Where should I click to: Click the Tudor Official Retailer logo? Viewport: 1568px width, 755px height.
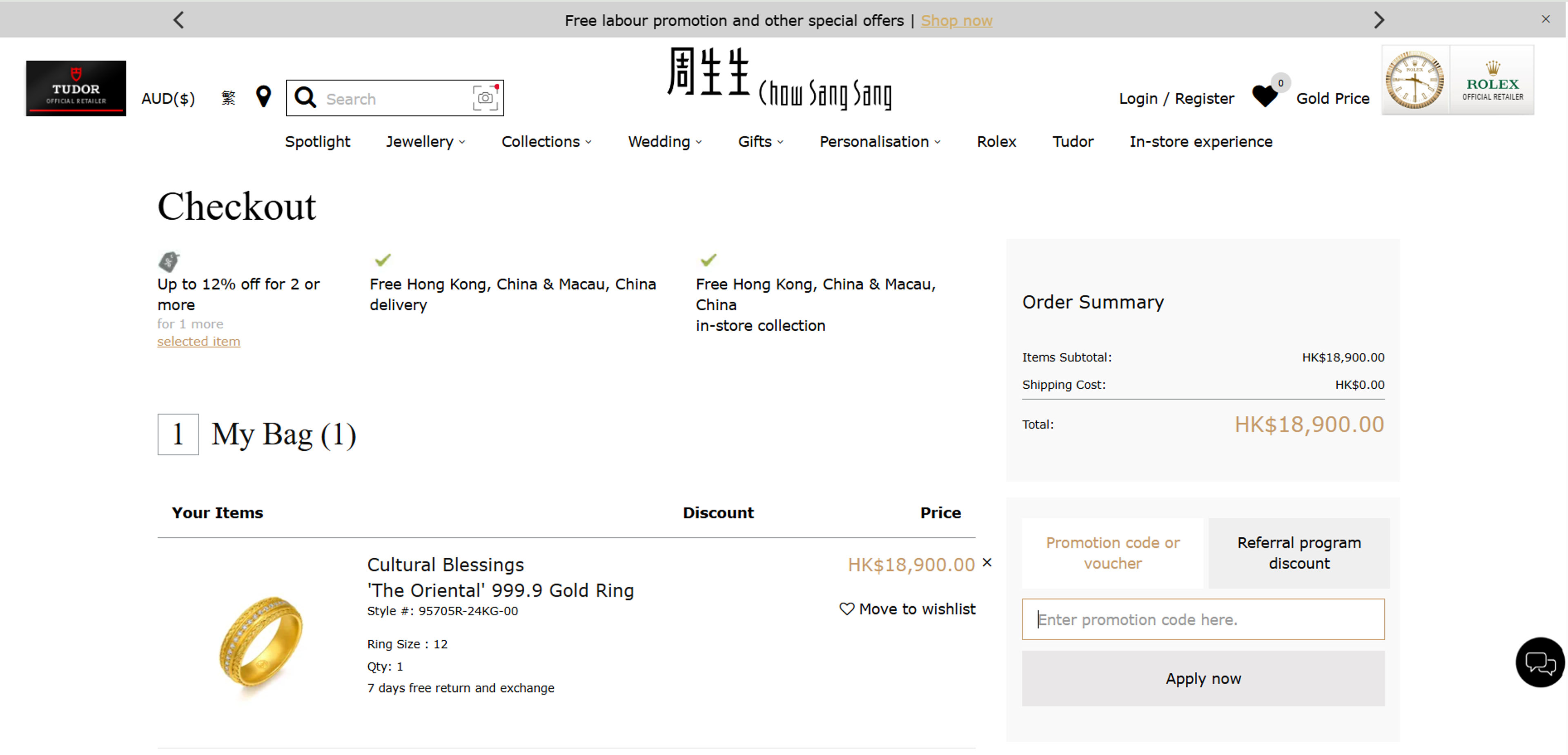coord(76,88)
